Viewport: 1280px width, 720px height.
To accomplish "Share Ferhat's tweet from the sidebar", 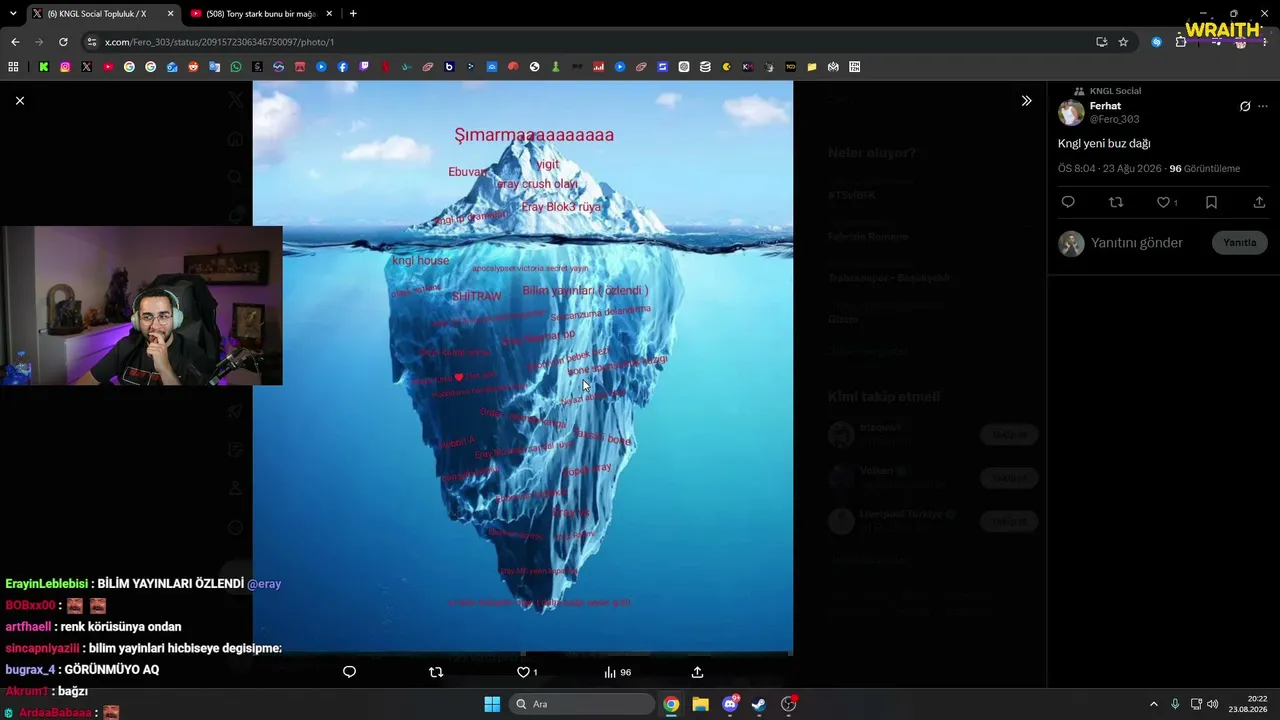I will coord(1259,202).
